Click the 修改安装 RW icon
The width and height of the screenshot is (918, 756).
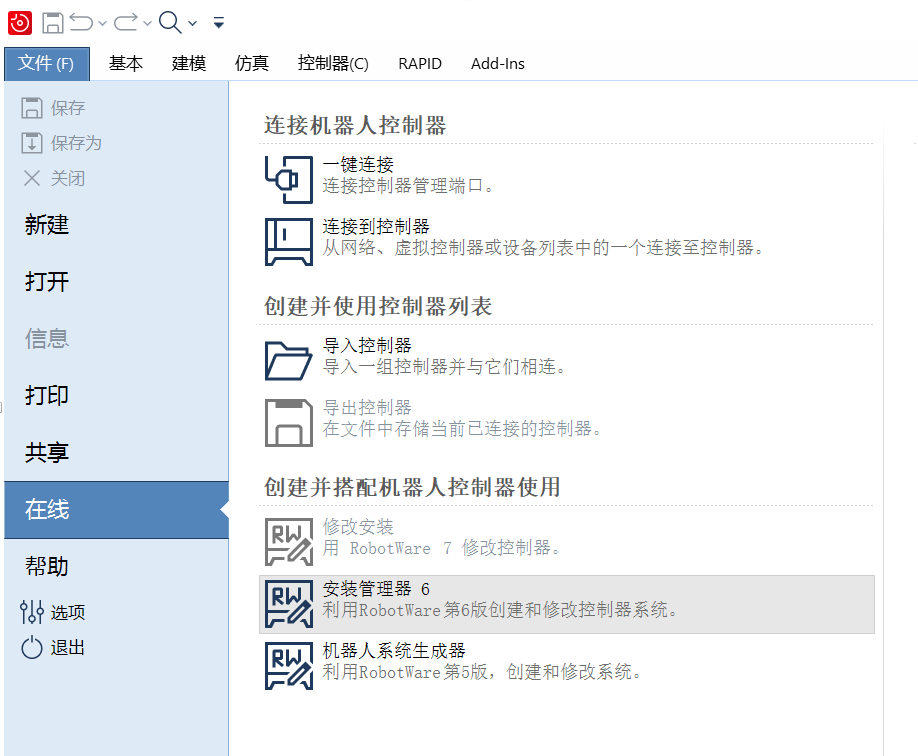(289, 542)
